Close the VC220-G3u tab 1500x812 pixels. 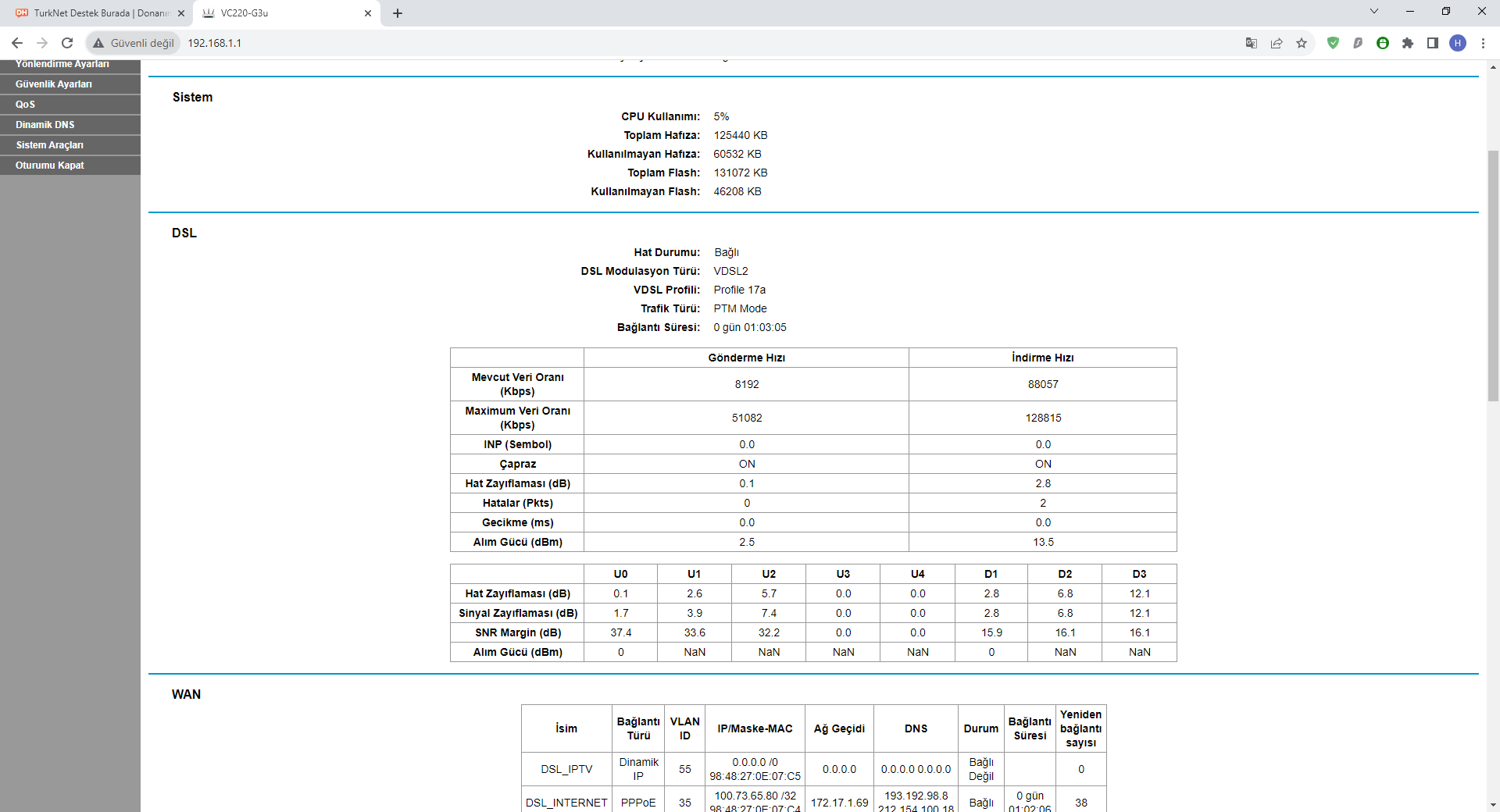tap(368, 13)
